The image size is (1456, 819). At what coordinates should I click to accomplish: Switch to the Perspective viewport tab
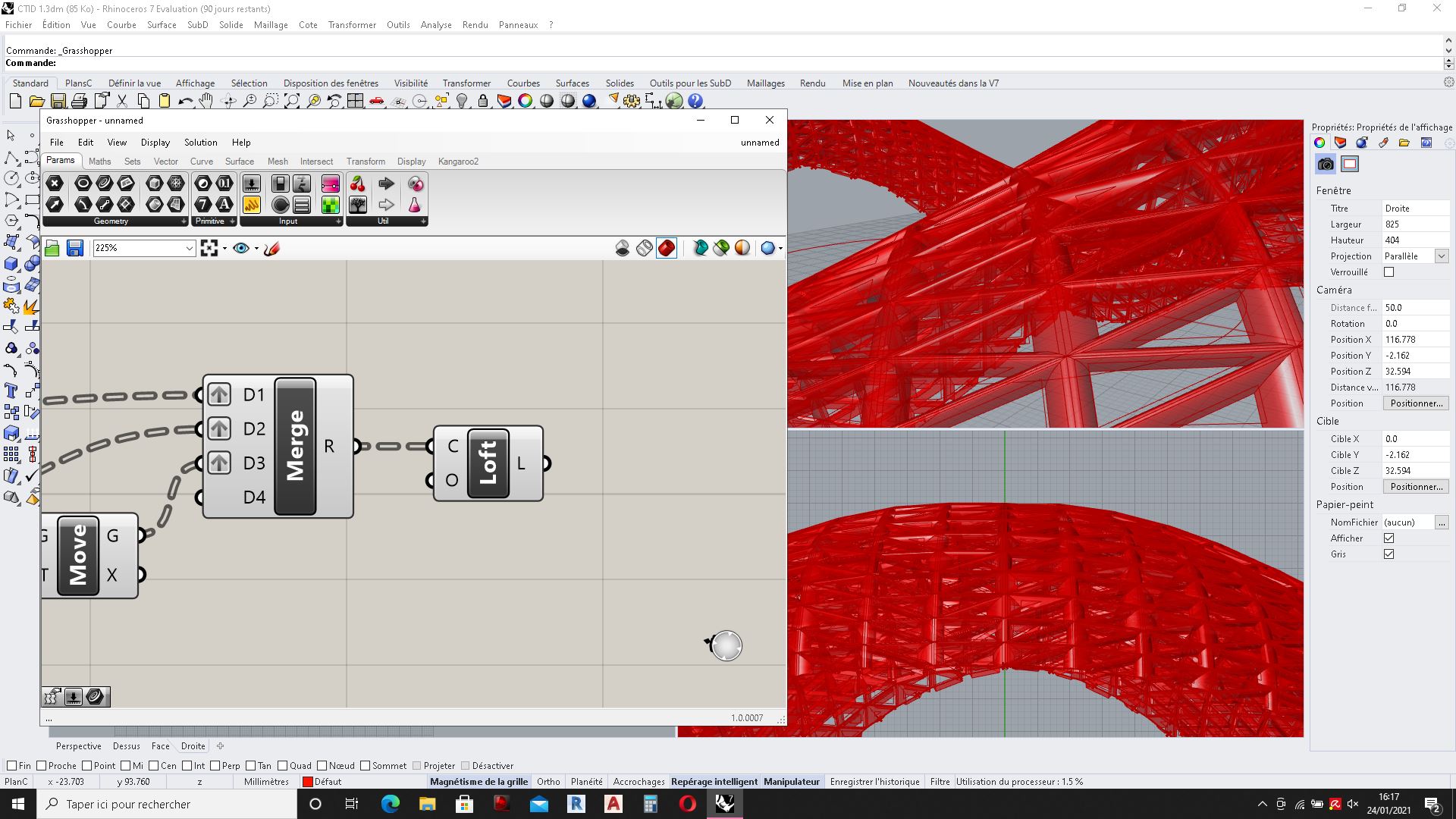(78, 746)
